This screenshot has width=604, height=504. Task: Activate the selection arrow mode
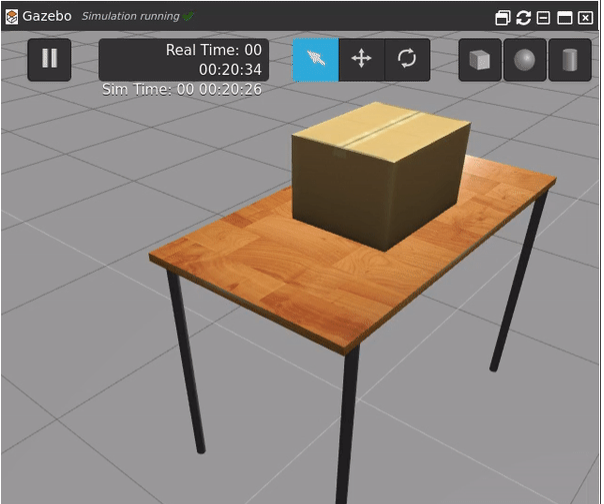coord(316,60)
